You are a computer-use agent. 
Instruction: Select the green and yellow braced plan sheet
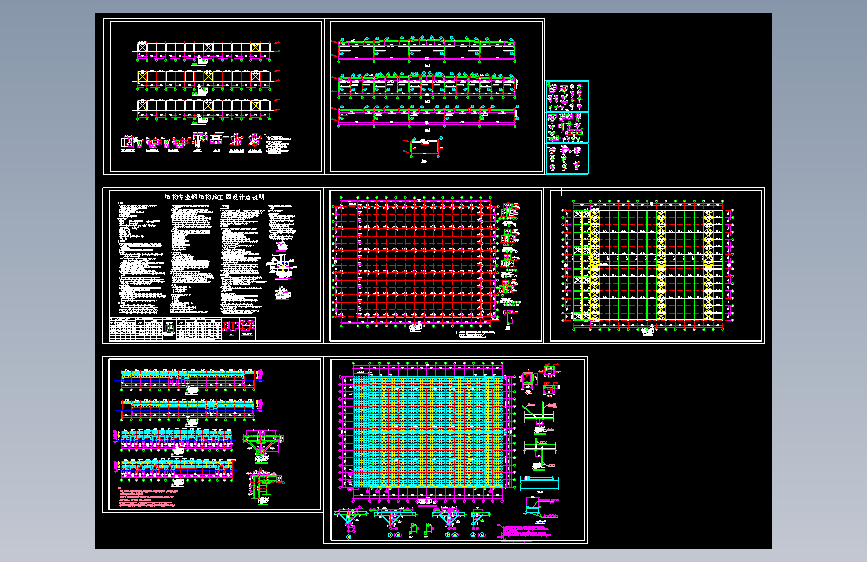(655, 266)
